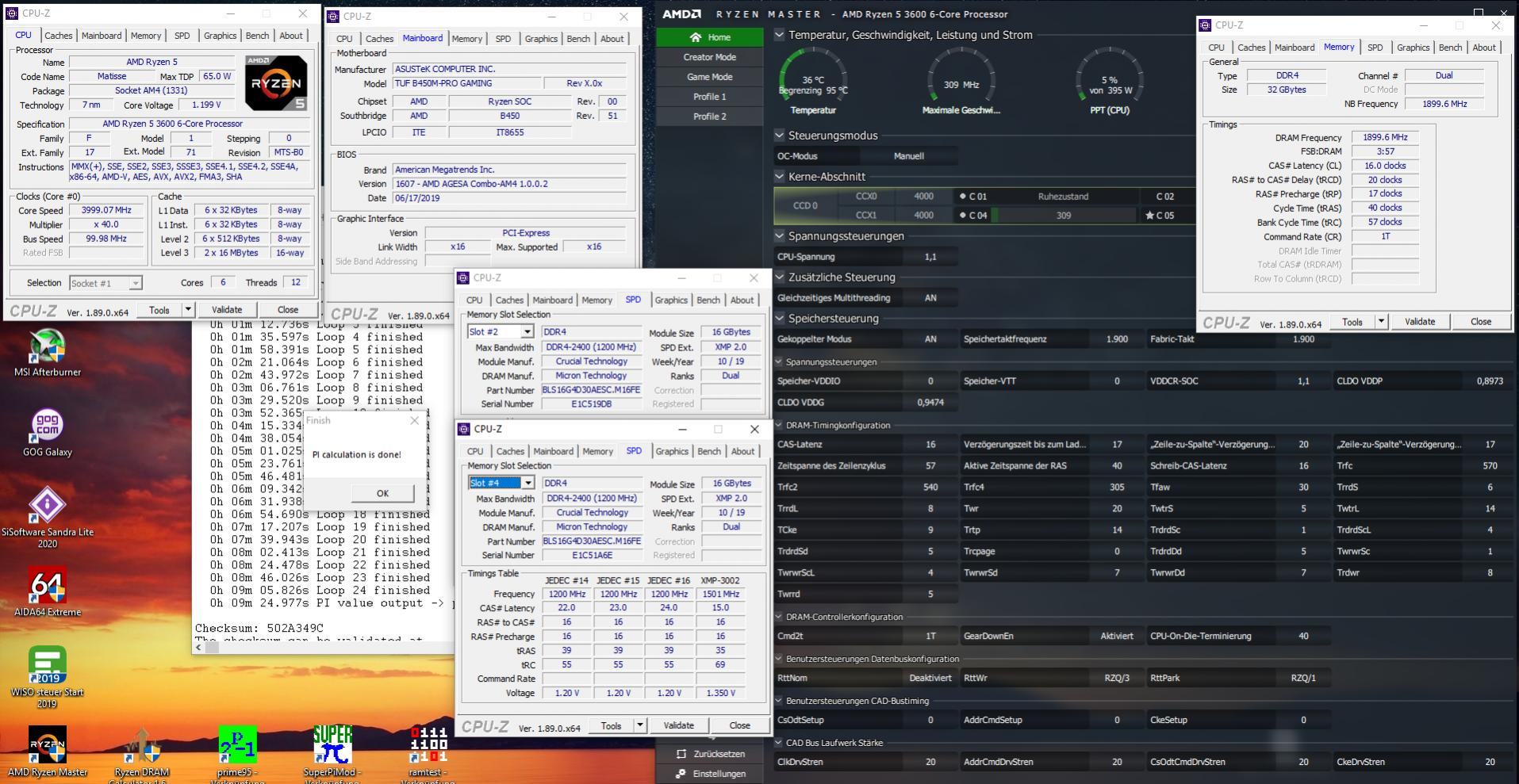This screenshot has width=1519, height=784.
Task: Open the Bench tab in CPU-Z Mainboard window
Action: 578,39
